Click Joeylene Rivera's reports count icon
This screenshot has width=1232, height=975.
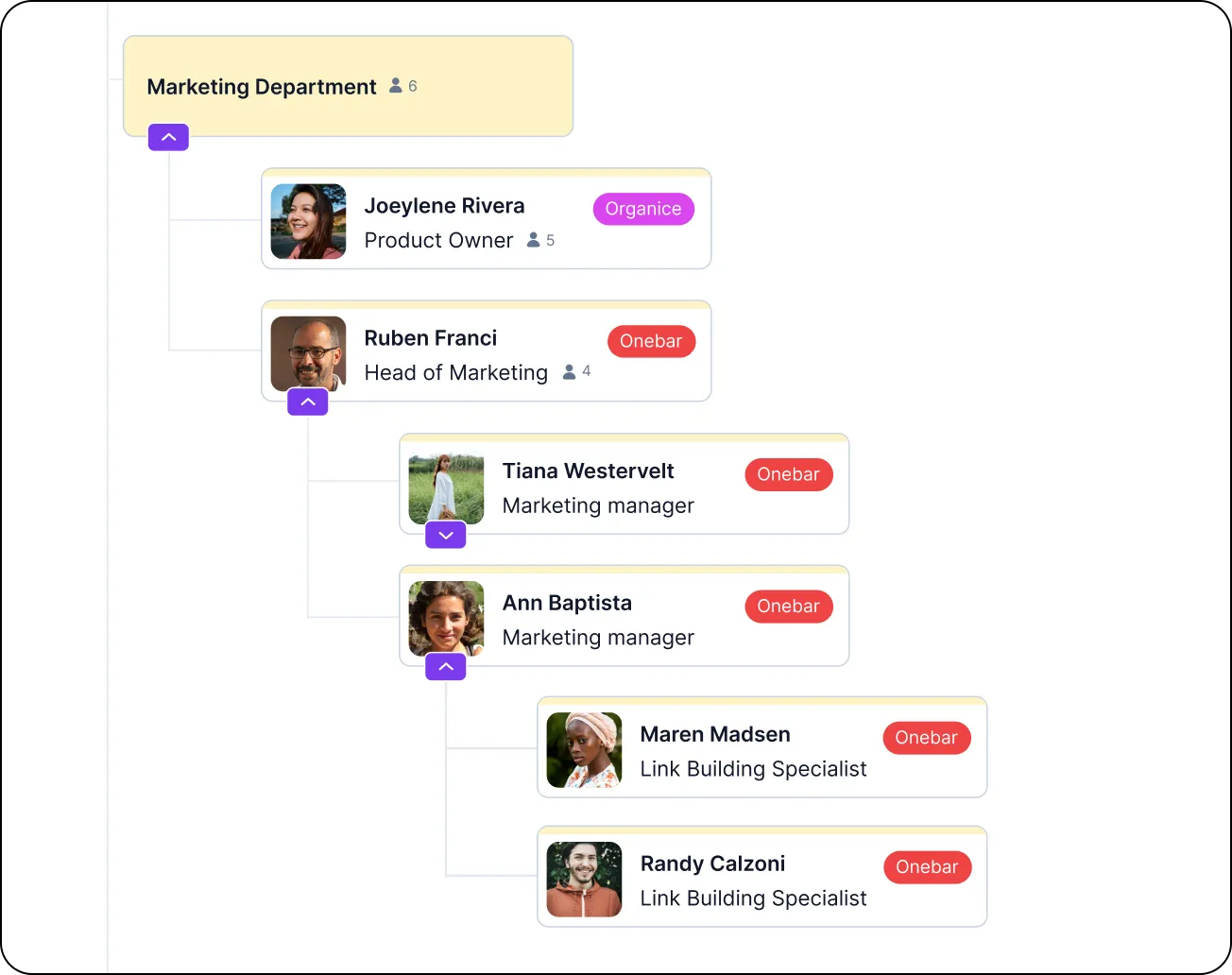(534, 240)
